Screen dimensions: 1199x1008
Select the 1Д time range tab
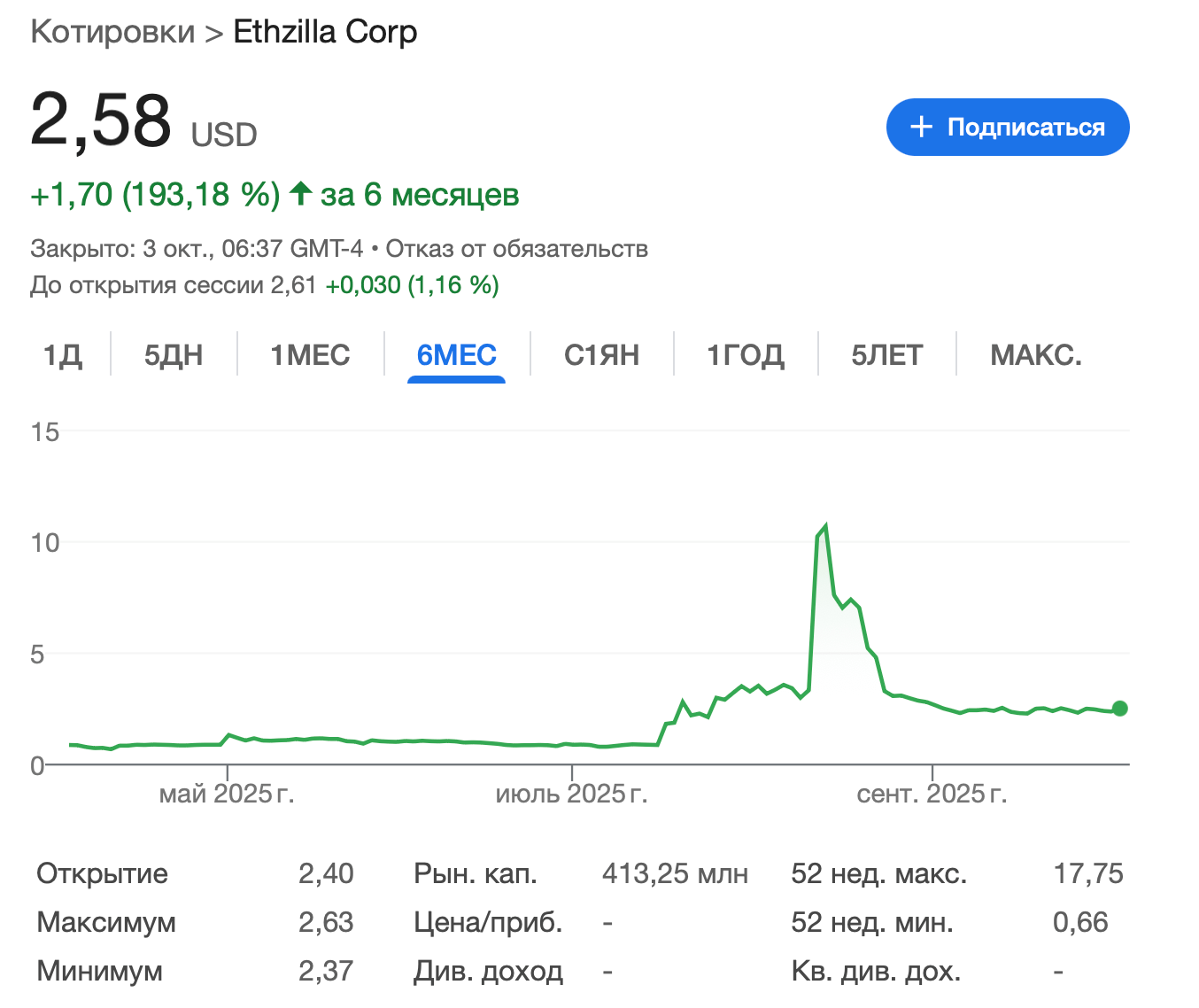point(63,355)
